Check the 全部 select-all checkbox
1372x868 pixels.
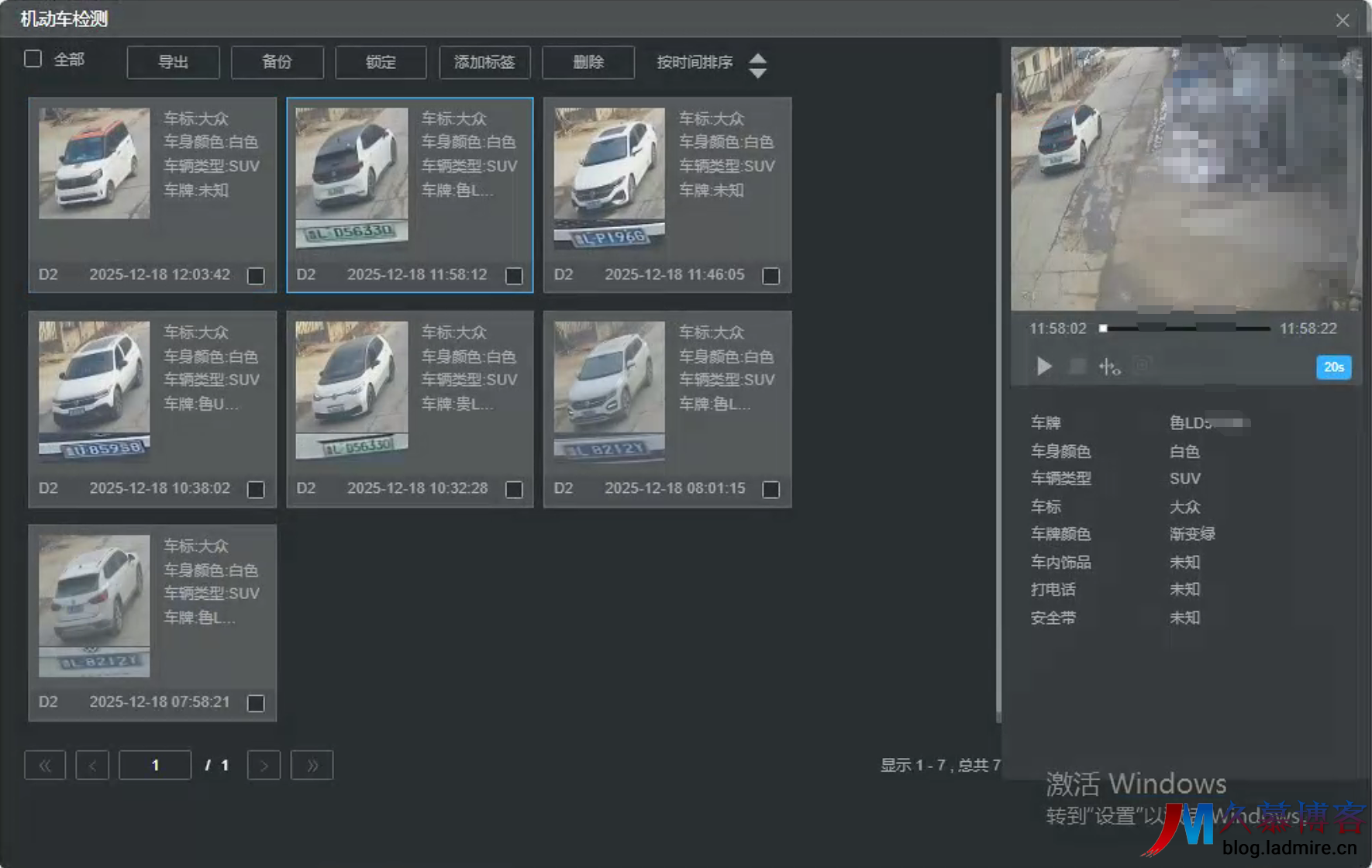point(32,58)
